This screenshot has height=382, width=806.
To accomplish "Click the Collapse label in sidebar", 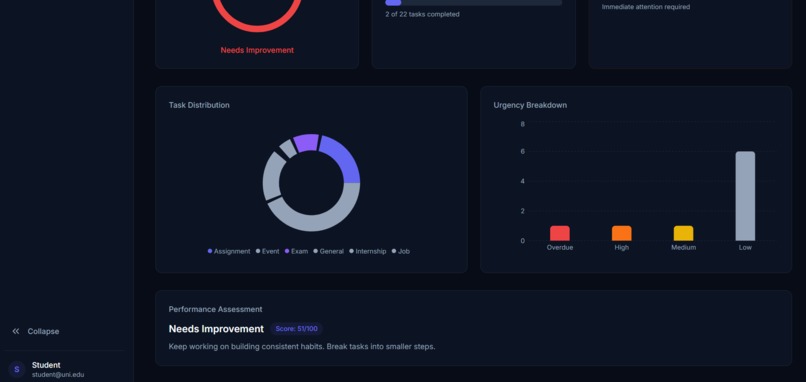I will click(x=43, y=332).
